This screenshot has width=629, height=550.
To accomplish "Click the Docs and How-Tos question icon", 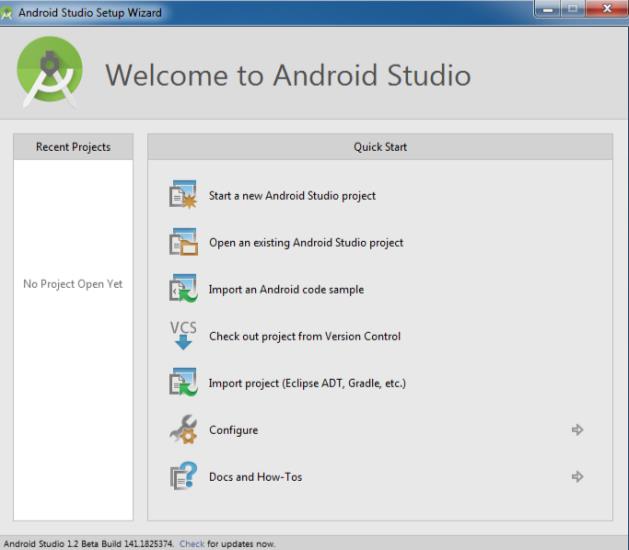I will (x=183, y=477).
